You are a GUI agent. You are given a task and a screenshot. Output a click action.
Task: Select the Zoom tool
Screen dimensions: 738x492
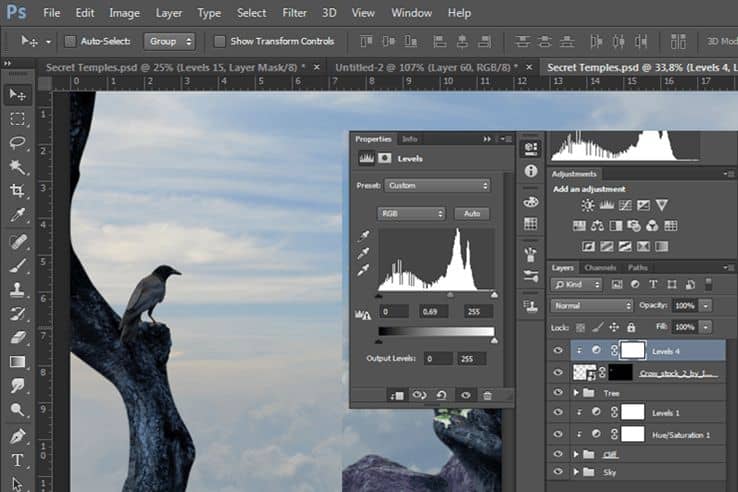tap(18, 410)
